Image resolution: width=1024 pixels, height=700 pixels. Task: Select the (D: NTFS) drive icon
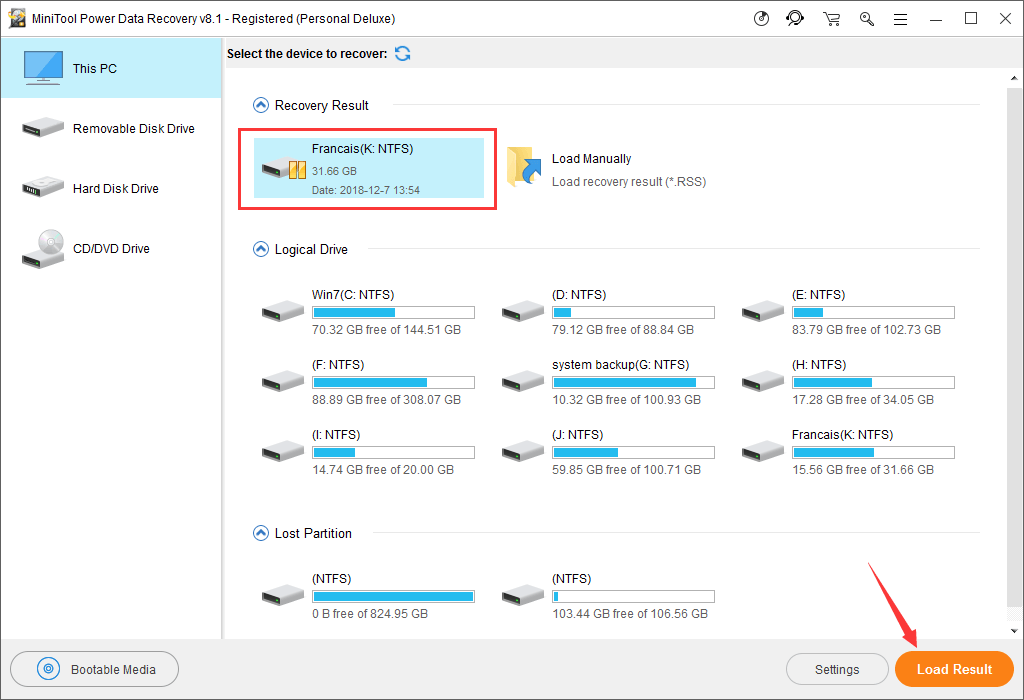point(523,311)
